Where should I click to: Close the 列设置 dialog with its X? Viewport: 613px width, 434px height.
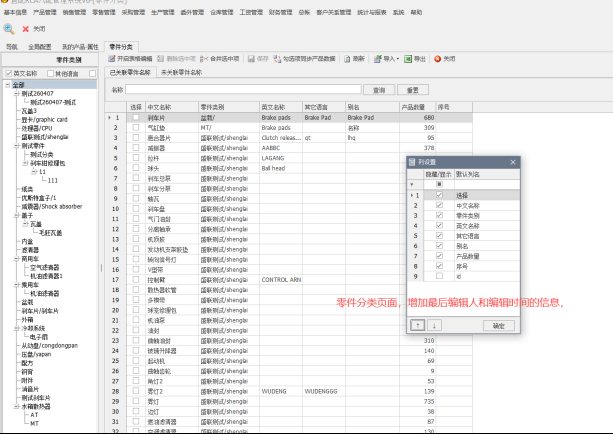coord(513,162)
